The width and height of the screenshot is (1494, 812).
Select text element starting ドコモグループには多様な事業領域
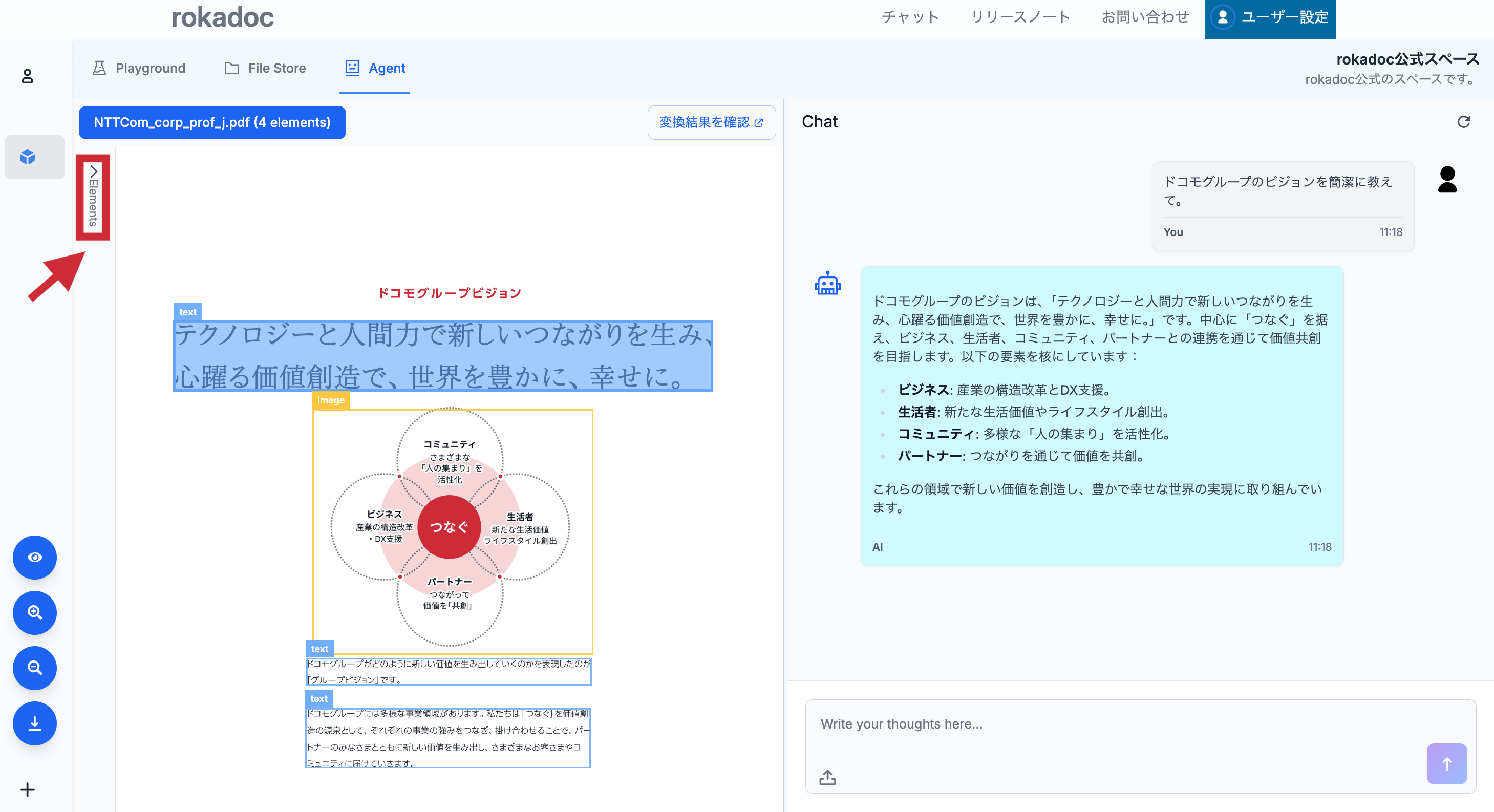tap(447, 738)
